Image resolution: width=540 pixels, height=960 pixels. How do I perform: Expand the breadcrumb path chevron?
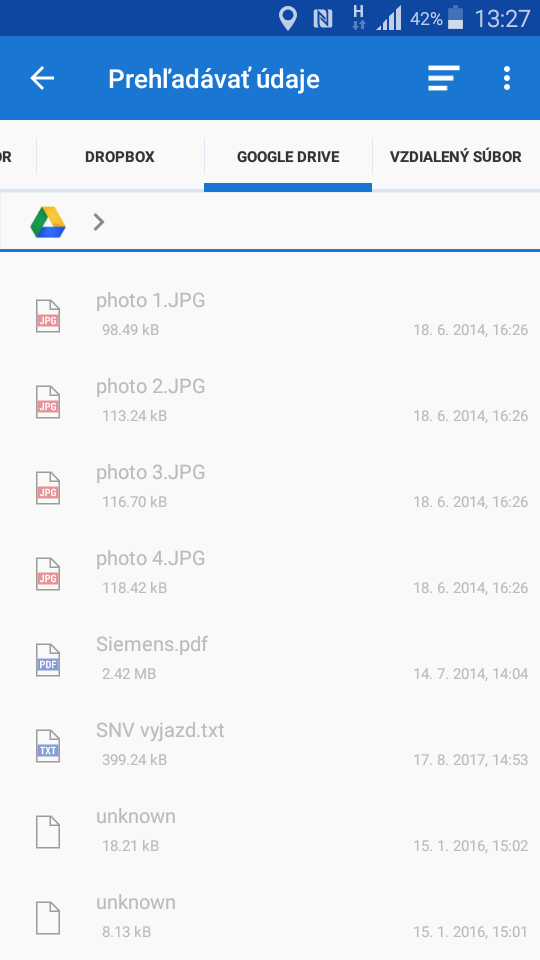coord(99,222)
